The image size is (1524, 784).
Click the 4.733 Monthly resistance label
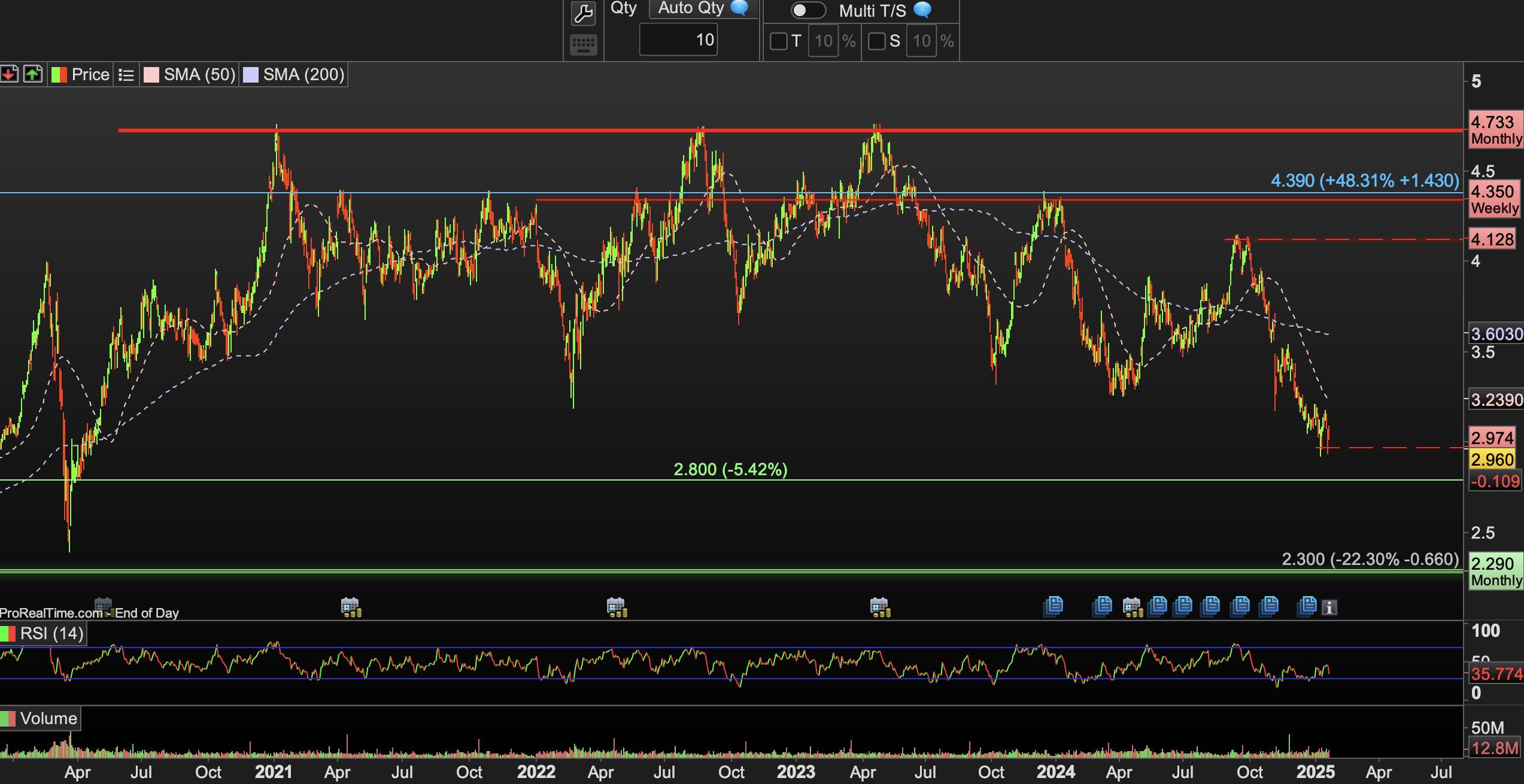tap(1495, 130)
